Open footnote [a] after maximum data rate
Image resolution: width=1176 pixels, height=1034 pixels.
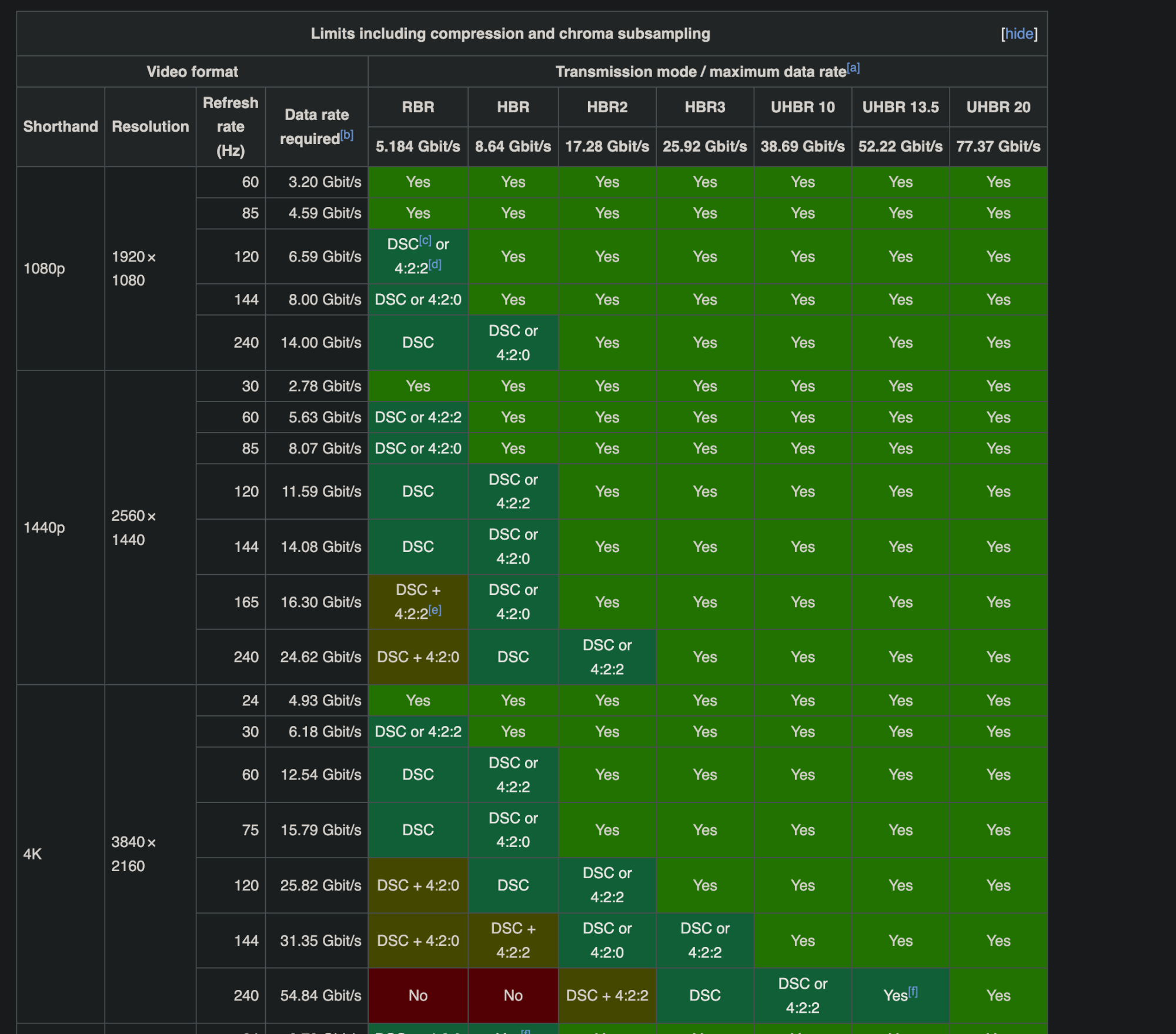point(853,68)
